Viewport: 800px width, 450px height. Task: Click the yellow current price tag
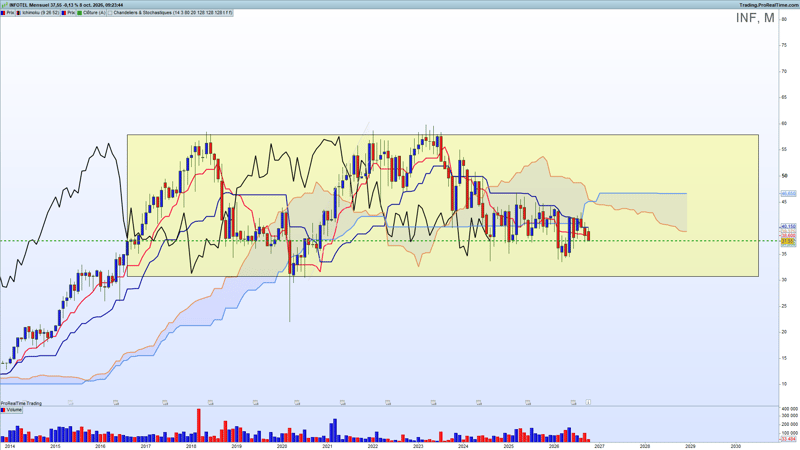(788, 241)
